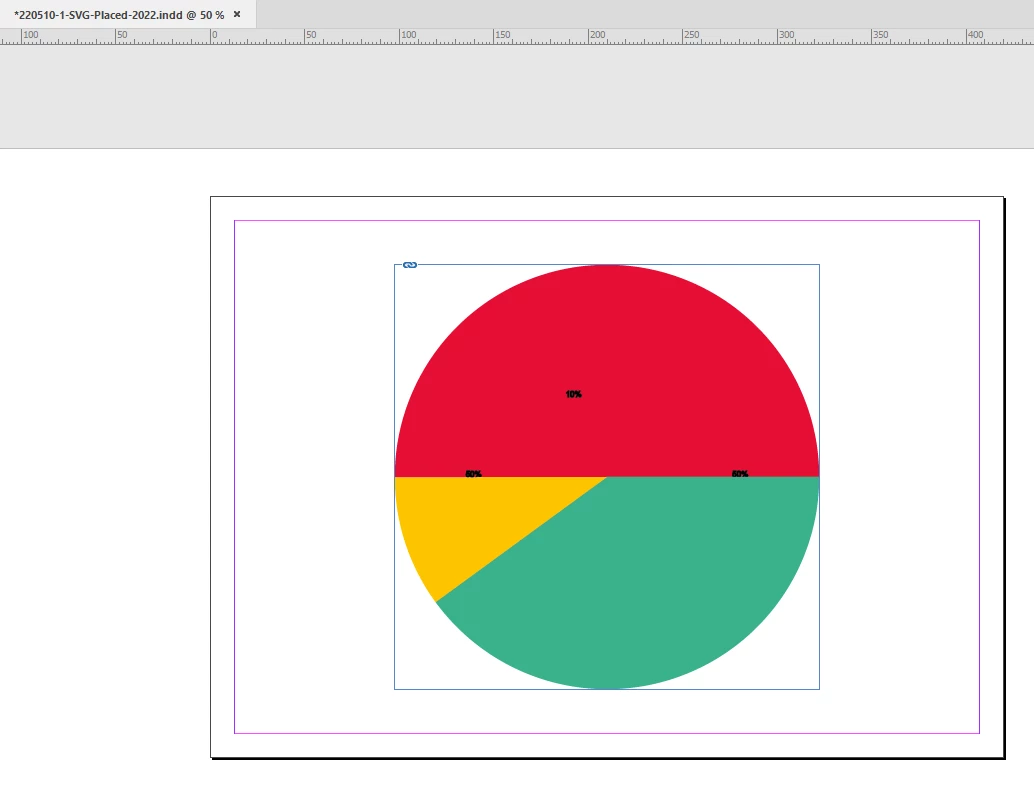
Task: Click the red pie slice
Action: coord(607,370)
